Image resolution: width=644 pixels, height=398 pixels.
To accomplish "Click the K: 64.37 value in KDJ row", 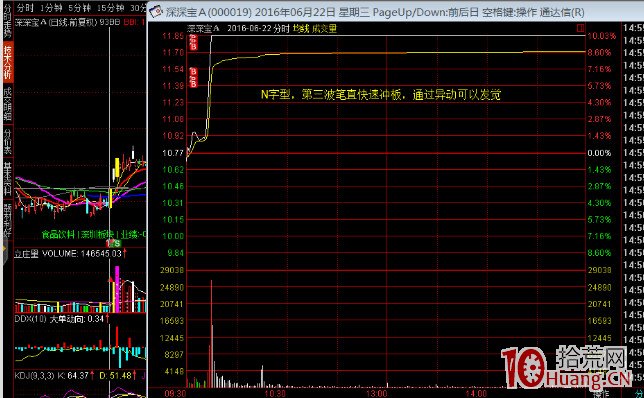I will (x=73, y=375).
